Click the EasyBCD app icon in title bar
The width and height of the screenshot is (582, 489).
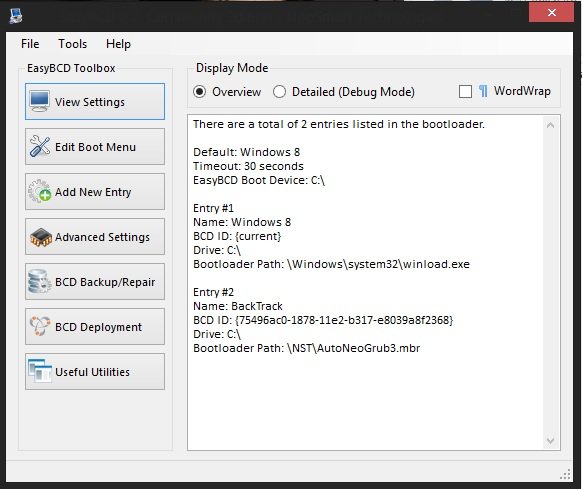16,16
